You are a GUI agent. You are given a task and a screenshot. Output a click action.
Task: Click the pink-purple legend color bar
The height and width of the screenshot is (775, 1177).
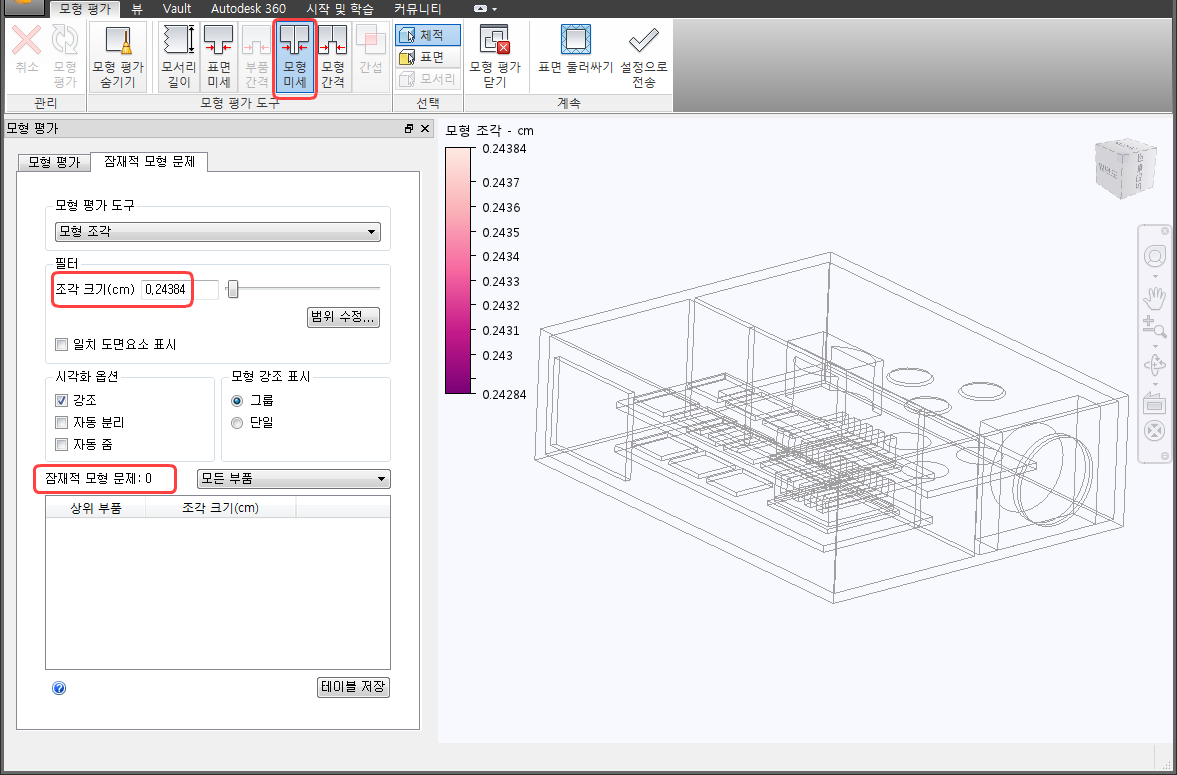[458, 270]
